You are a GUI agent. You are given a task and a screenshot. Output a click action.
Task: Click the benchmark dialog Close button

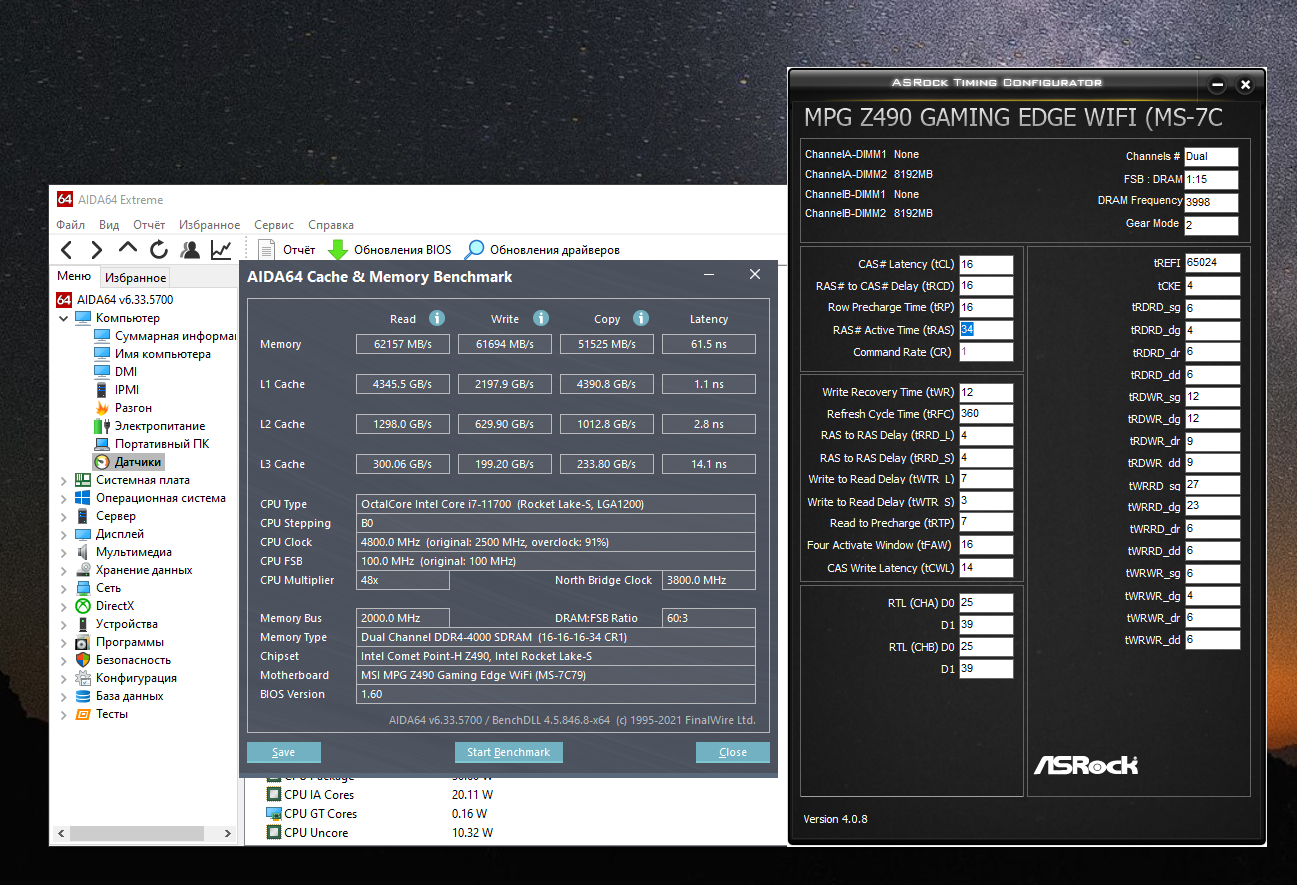click(733, 752)
